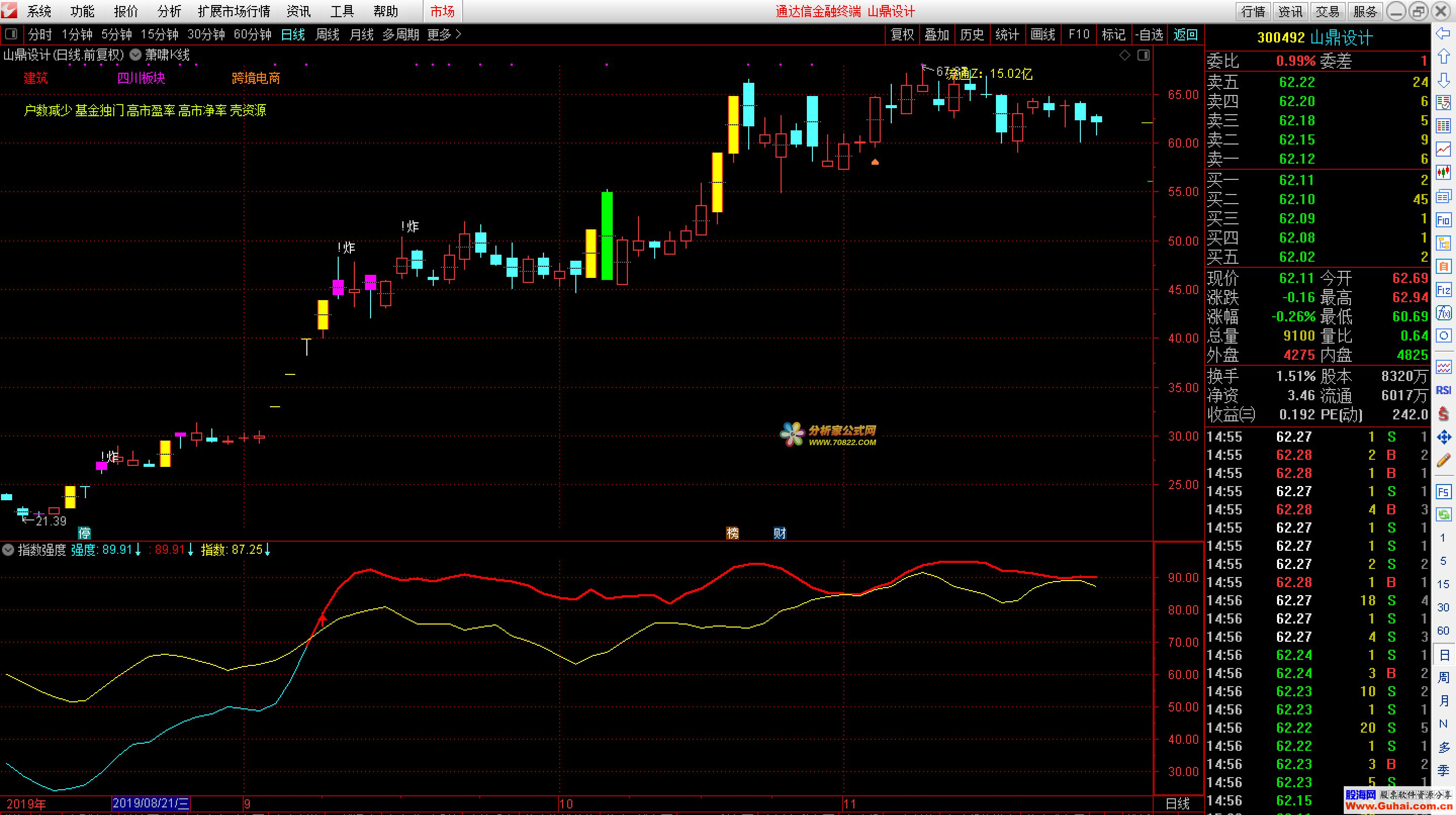Image resolution: width=1456 pixels, height=815 pixels.
Task: Switch to 5-minute period in right sidebar
Action: click(x=1443, y=561)
